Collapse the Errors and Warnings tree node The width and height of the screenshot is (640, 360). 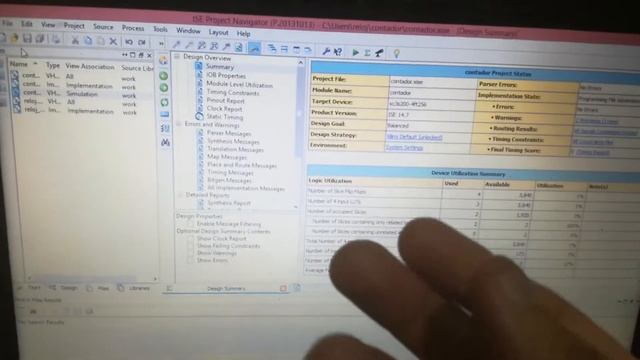point(179,124)
